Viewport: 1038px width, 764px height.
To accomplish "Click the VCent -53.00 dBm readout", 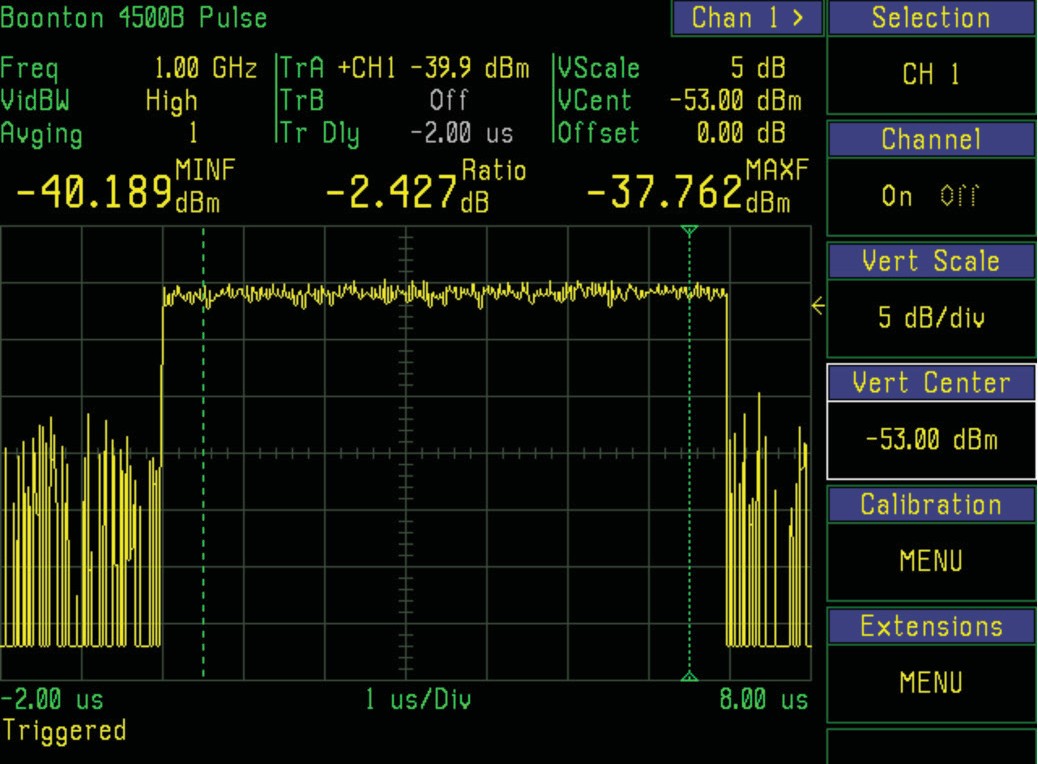I will pos(679,101).
